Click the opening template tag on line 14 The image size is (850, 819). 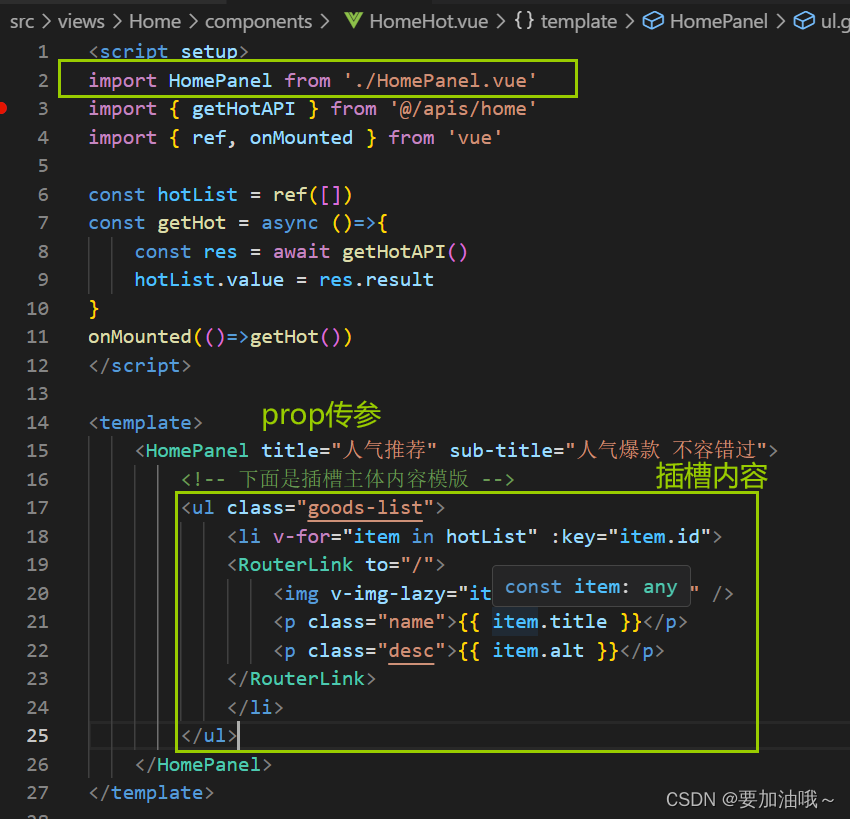click(x=145, y=423)
